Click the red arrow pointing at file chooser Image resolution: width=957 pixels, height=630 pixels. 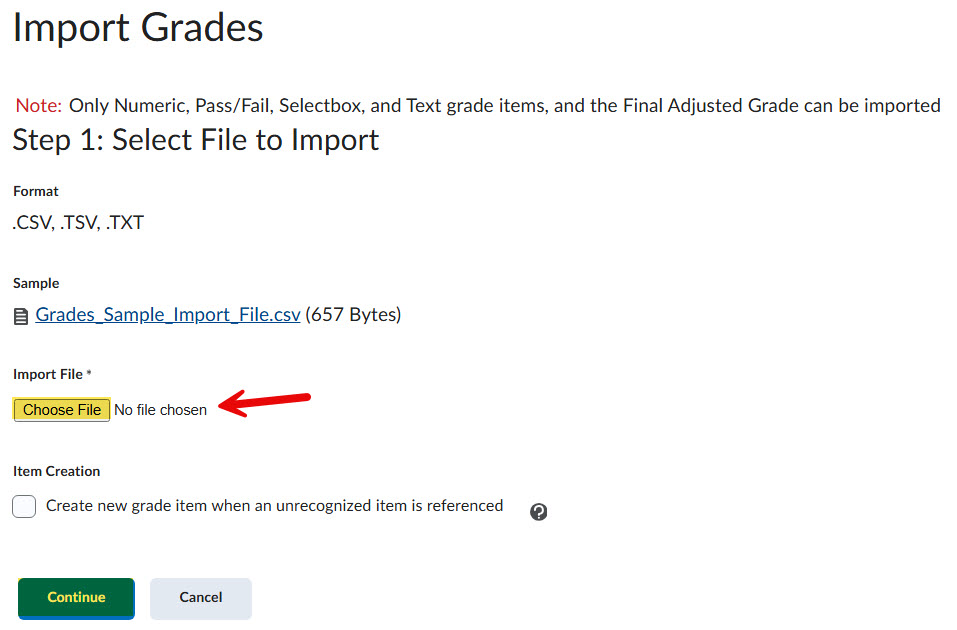(266, 402)
